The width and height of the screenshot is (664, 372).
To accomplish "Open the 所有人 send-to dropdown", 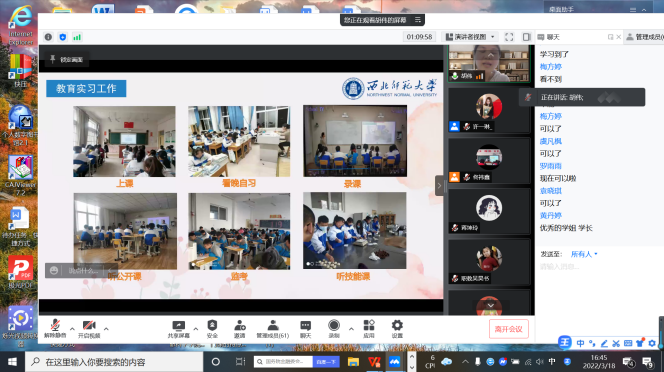I will [584, 254].
